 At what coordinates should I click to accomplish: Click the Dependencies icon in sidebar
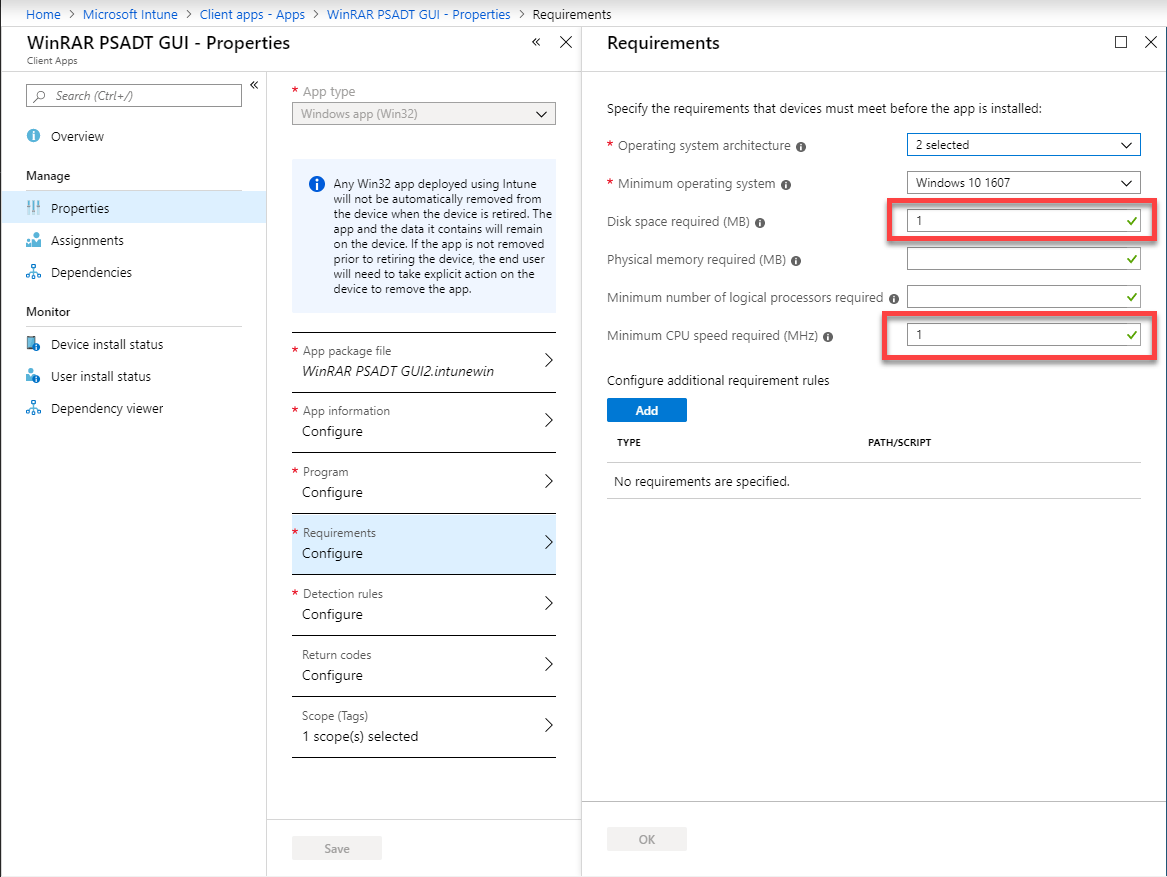34,273
